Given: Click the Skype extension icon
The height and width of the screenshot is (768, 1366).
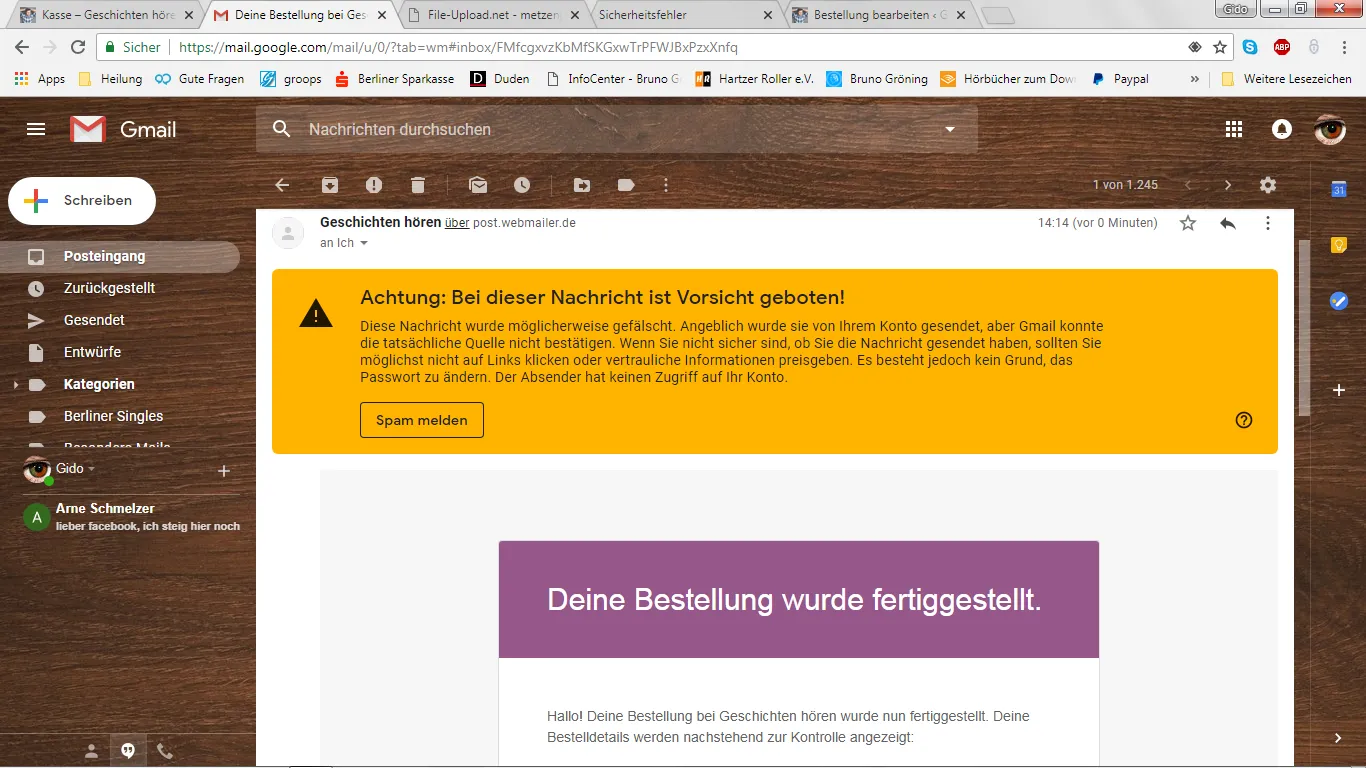Looking at the screenshot, I should point(1250,47).
